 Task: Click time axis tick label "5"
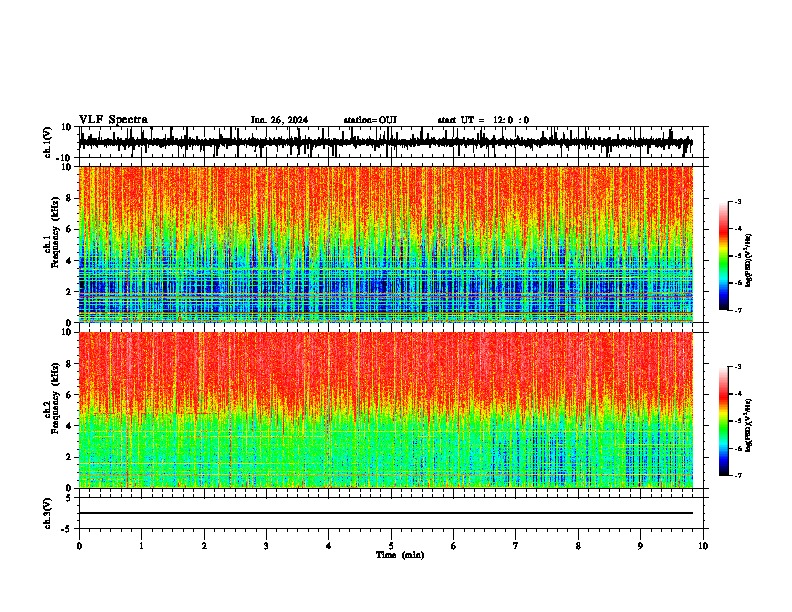click(x=391, y=546)
